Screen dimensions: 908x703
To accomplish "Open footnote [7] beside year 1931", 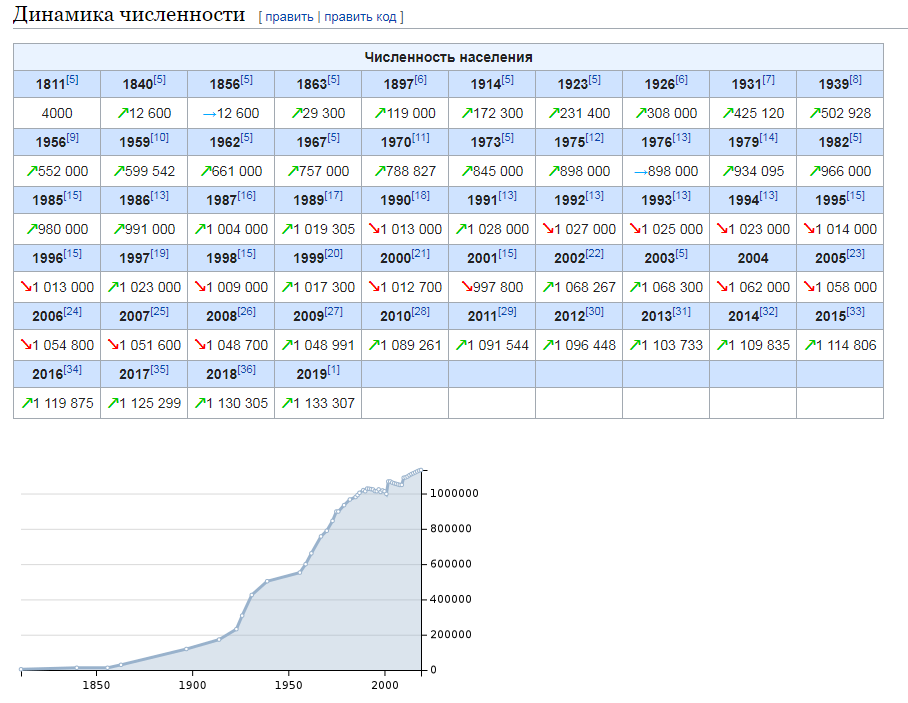I will point(768,80).
